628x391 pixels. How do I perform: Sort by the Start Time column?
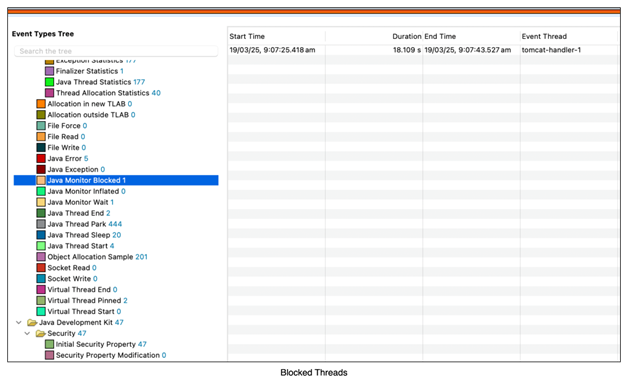[x=247, y=36]
